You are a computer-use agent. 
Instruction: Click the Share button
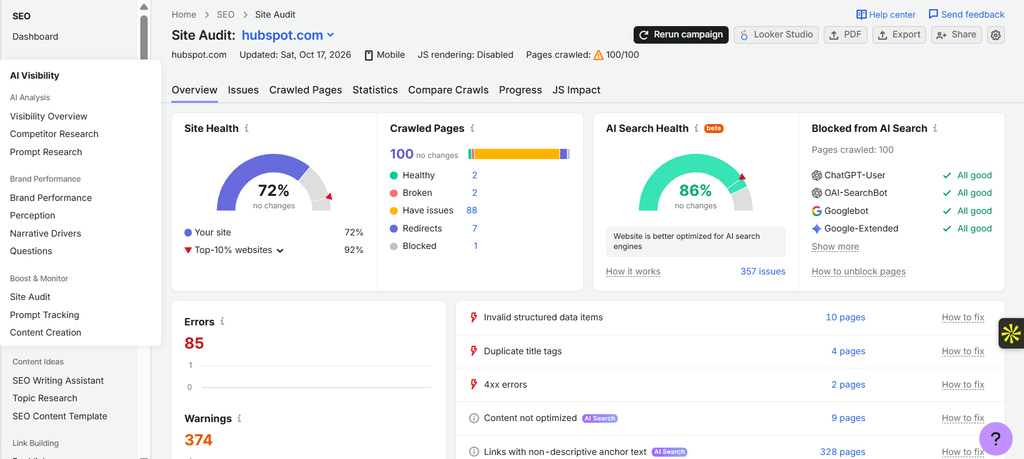pos(956,35)
